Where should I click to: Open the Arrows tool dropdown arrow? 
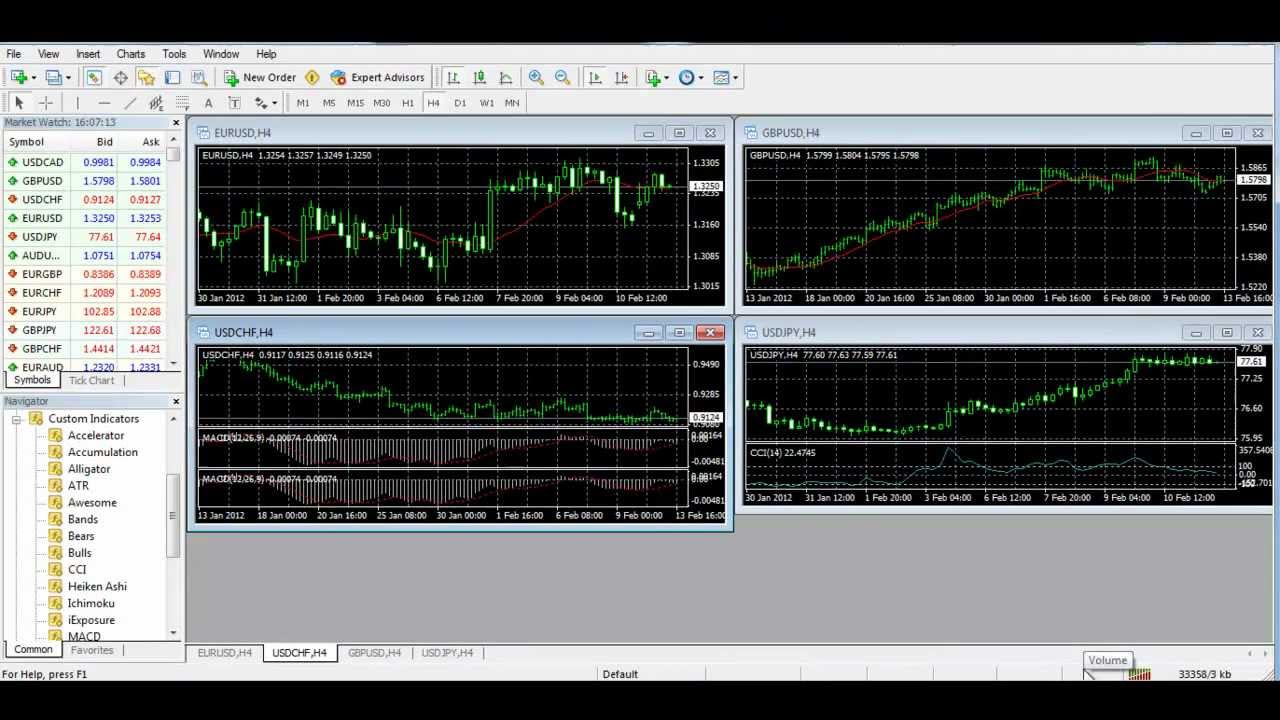[x=274, y=103]
